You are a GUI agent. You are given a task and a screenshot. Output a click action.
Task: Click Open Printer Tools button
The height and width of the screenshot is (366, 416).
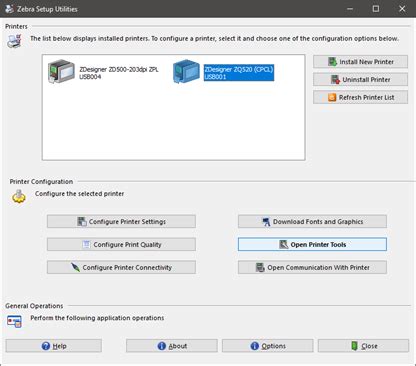(312, 245)
